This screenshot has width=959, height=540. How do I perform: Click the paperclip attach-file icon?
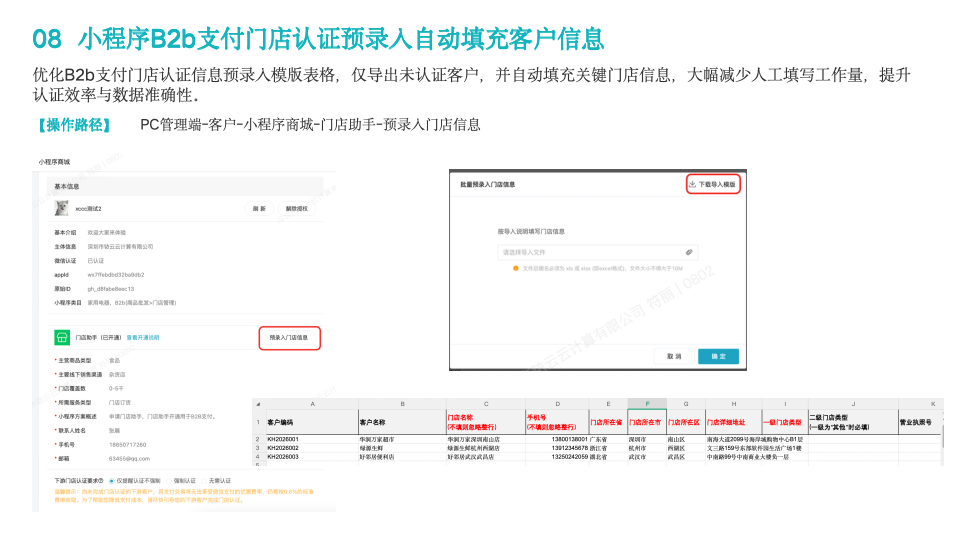point(689,252)
